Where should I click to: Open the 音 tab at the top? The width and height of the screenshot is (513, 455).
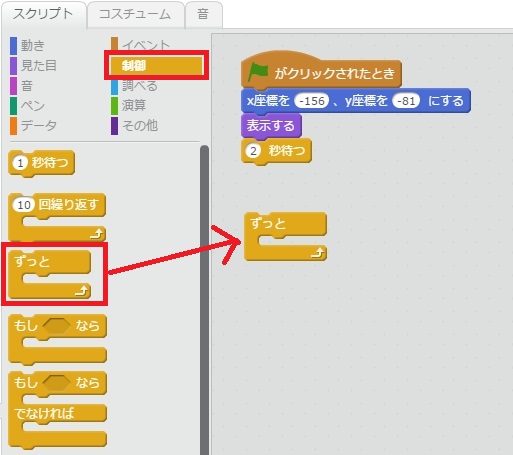(203, 15)
